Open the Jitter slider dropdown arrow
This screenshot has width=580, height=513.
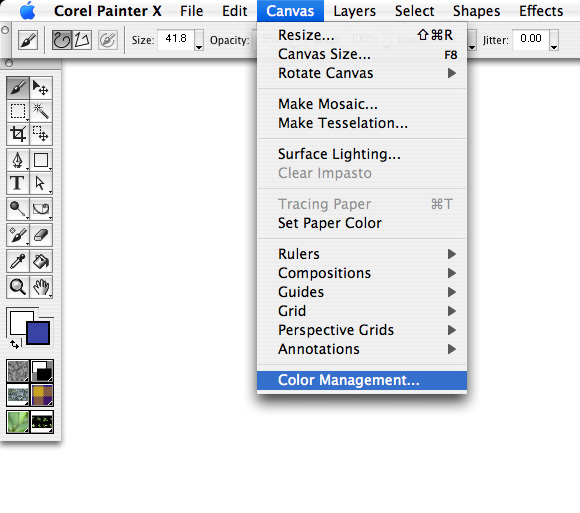click(554, 40)
